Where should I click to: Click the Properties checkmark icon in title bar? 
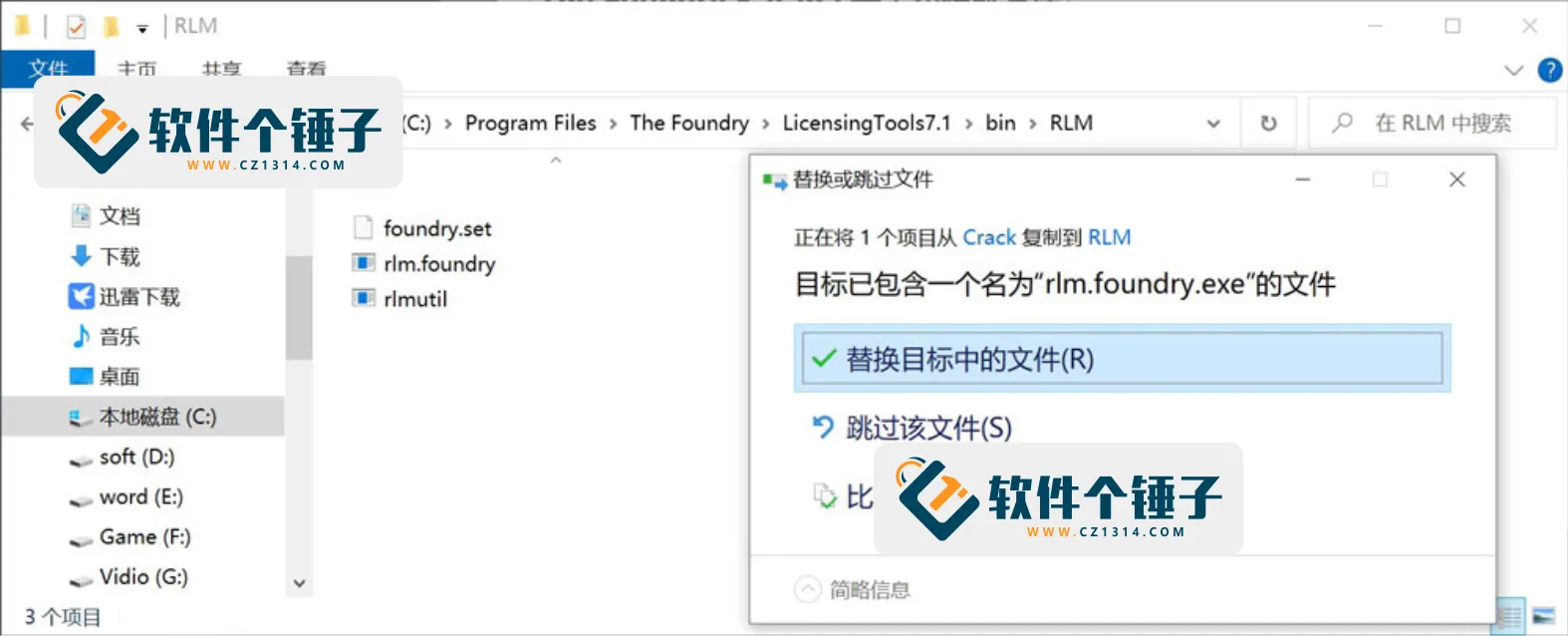tap(76, 27)
